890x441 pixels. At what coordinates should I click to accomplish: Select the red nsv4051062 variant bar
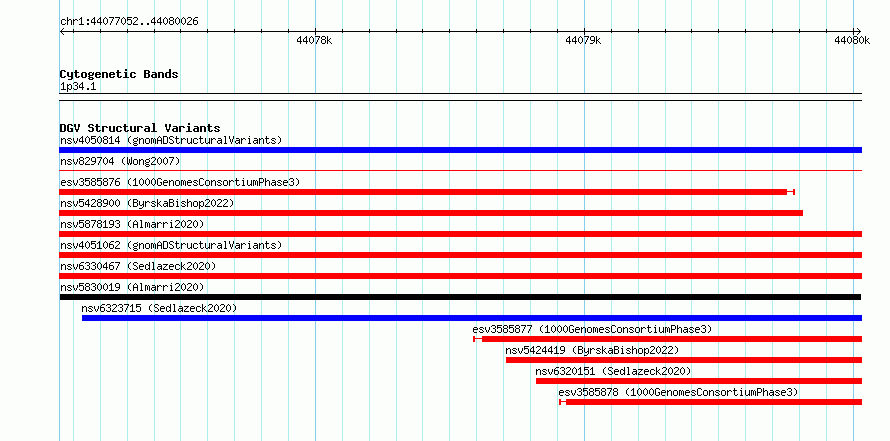[460, 255]
